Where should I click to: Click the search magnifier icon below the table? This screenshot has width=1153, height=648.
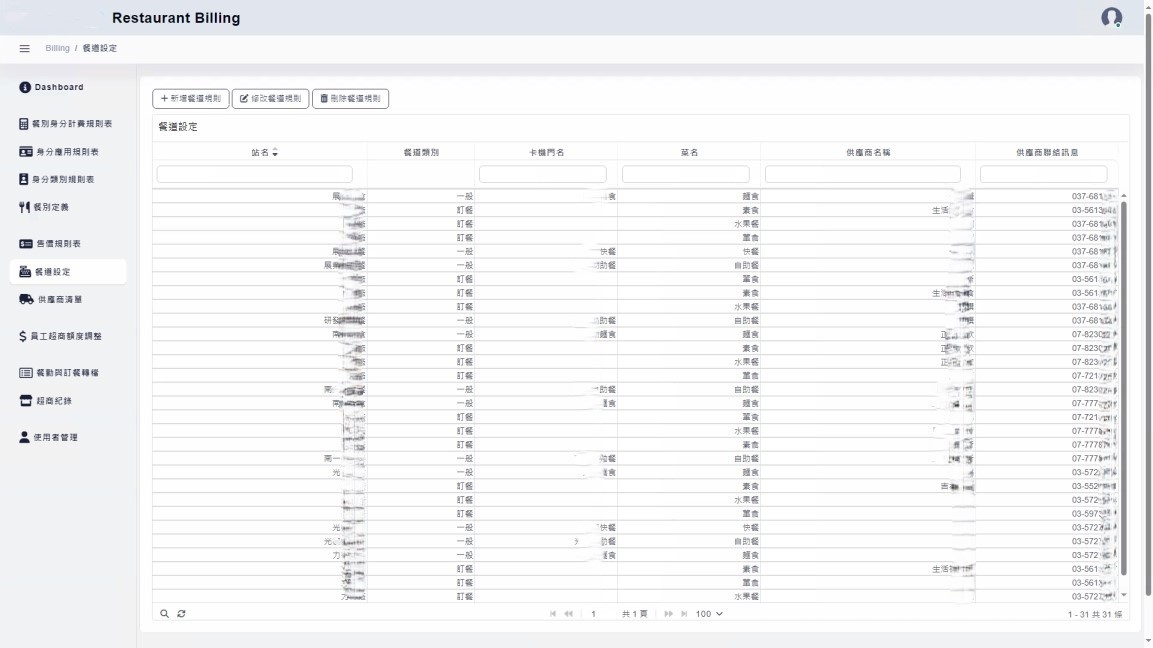(x=165, y=613)
